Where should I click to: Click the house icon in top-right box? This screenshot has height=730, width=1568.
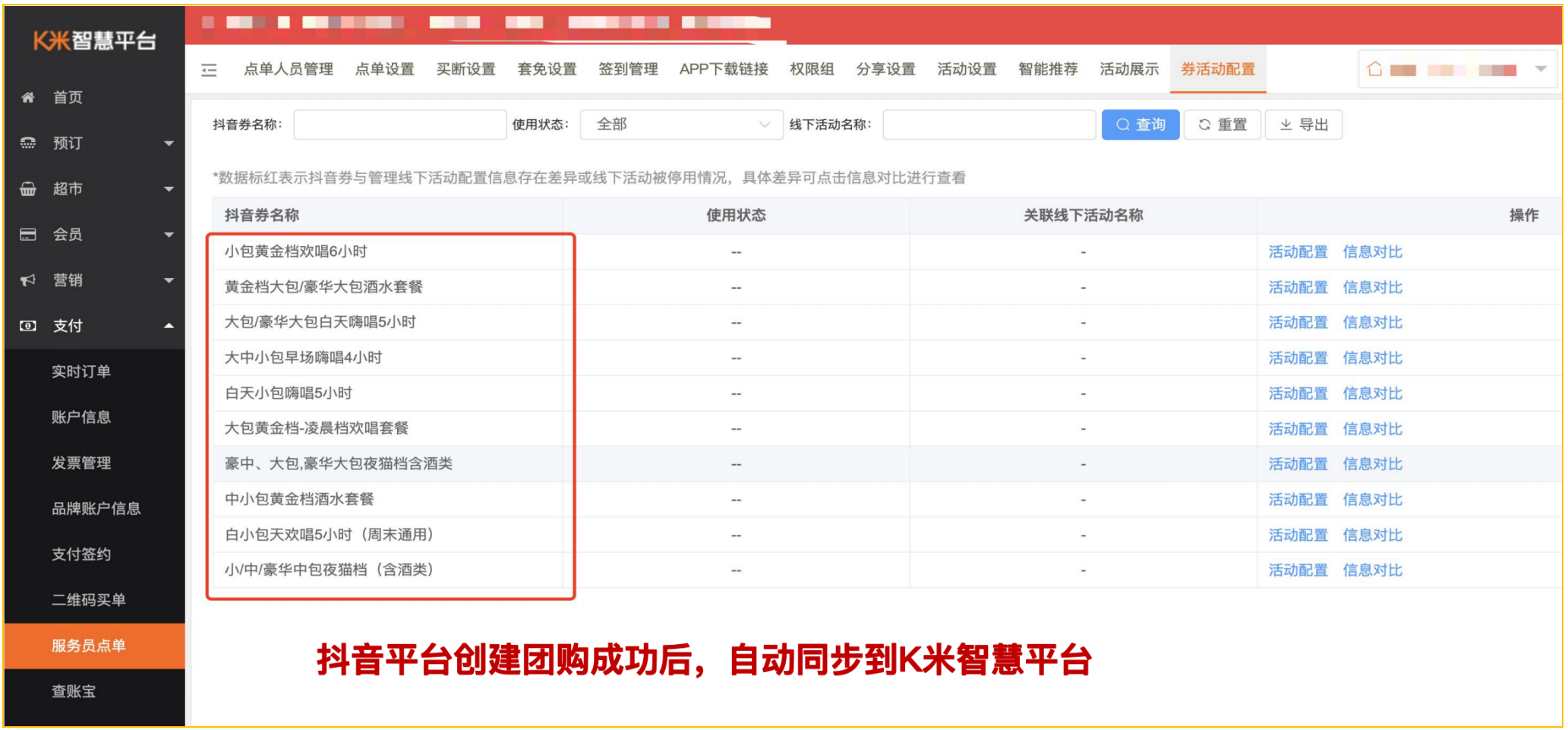tap(1374, 69)
